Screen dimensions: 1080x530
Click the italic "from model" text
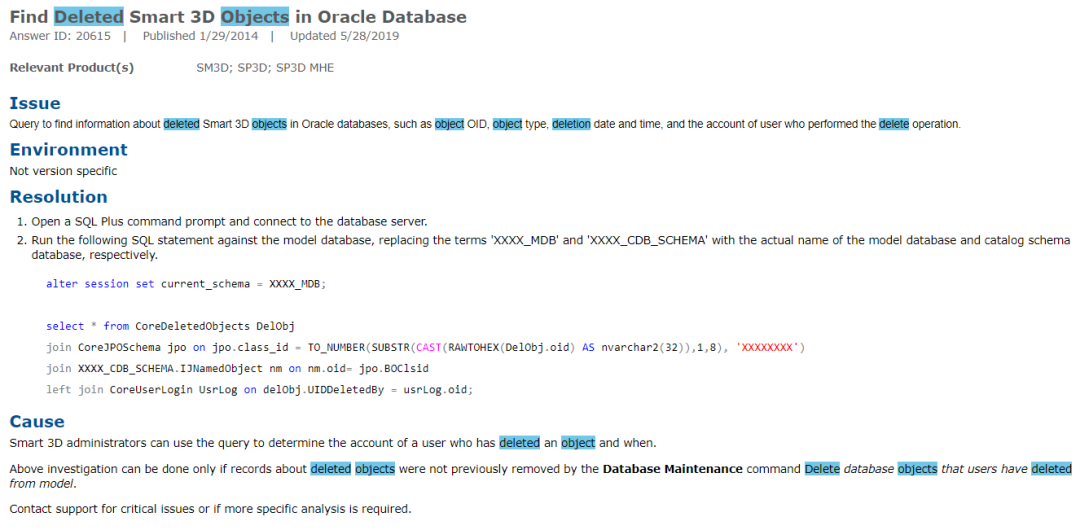41,483
